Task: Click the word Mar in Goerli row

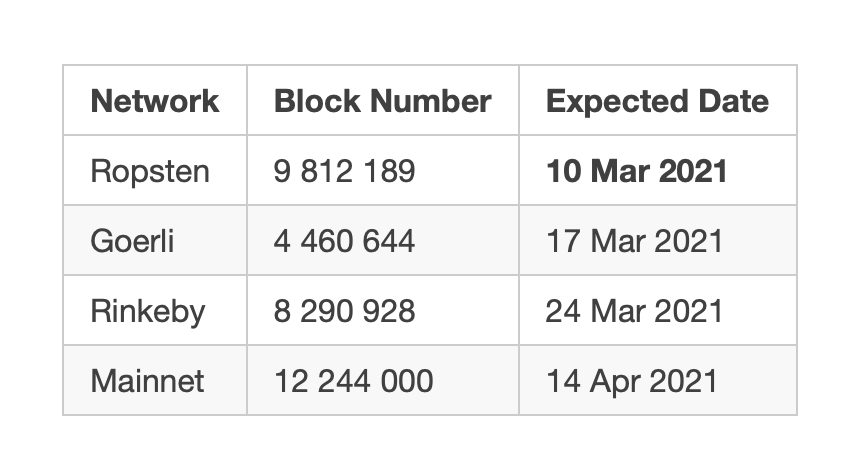Action: 617,241
